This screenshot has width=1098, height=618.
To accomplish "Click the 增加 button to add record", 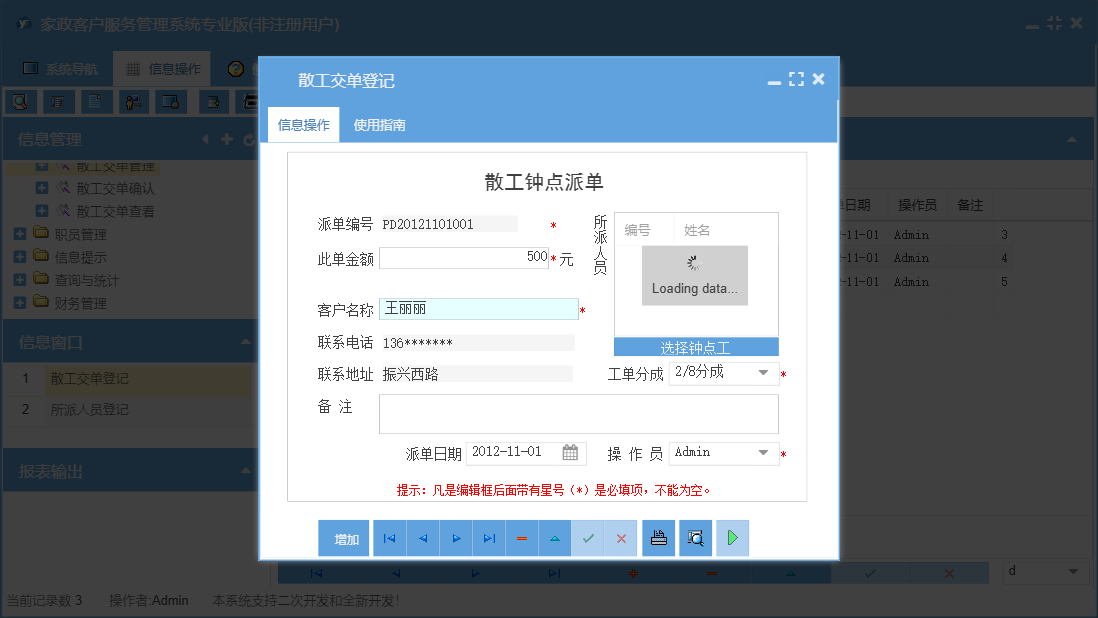I will pyautogui.click(x=344, y=538).
